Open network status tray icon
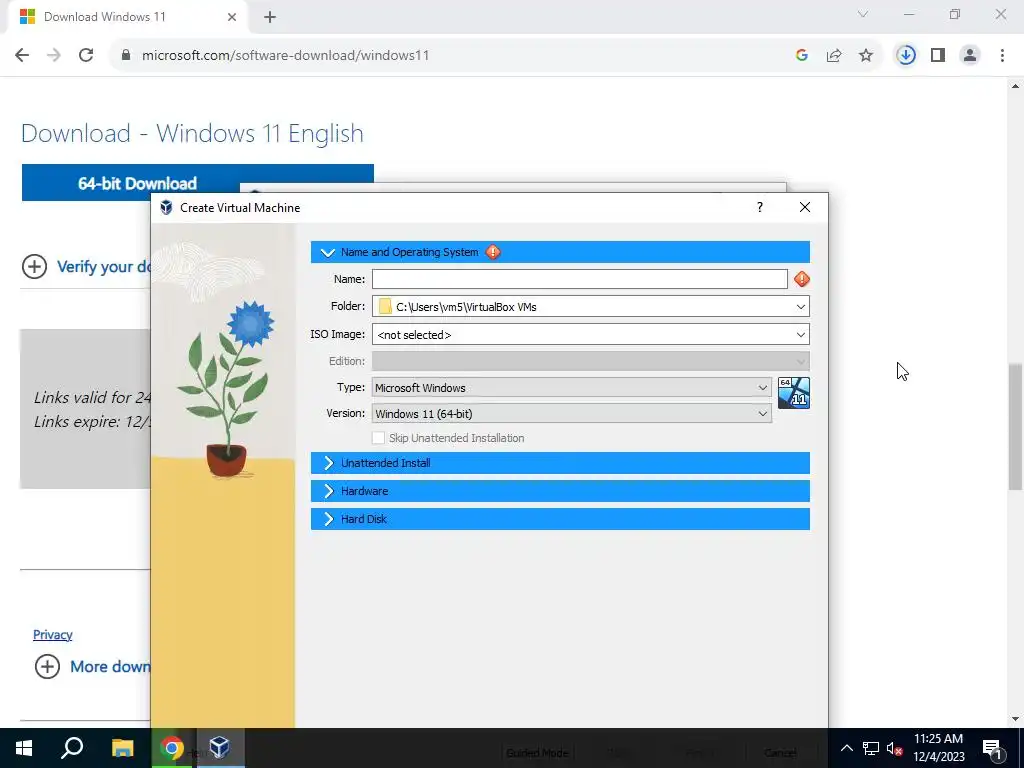The width and height of the screenshot is (1024, 768). 871,748
